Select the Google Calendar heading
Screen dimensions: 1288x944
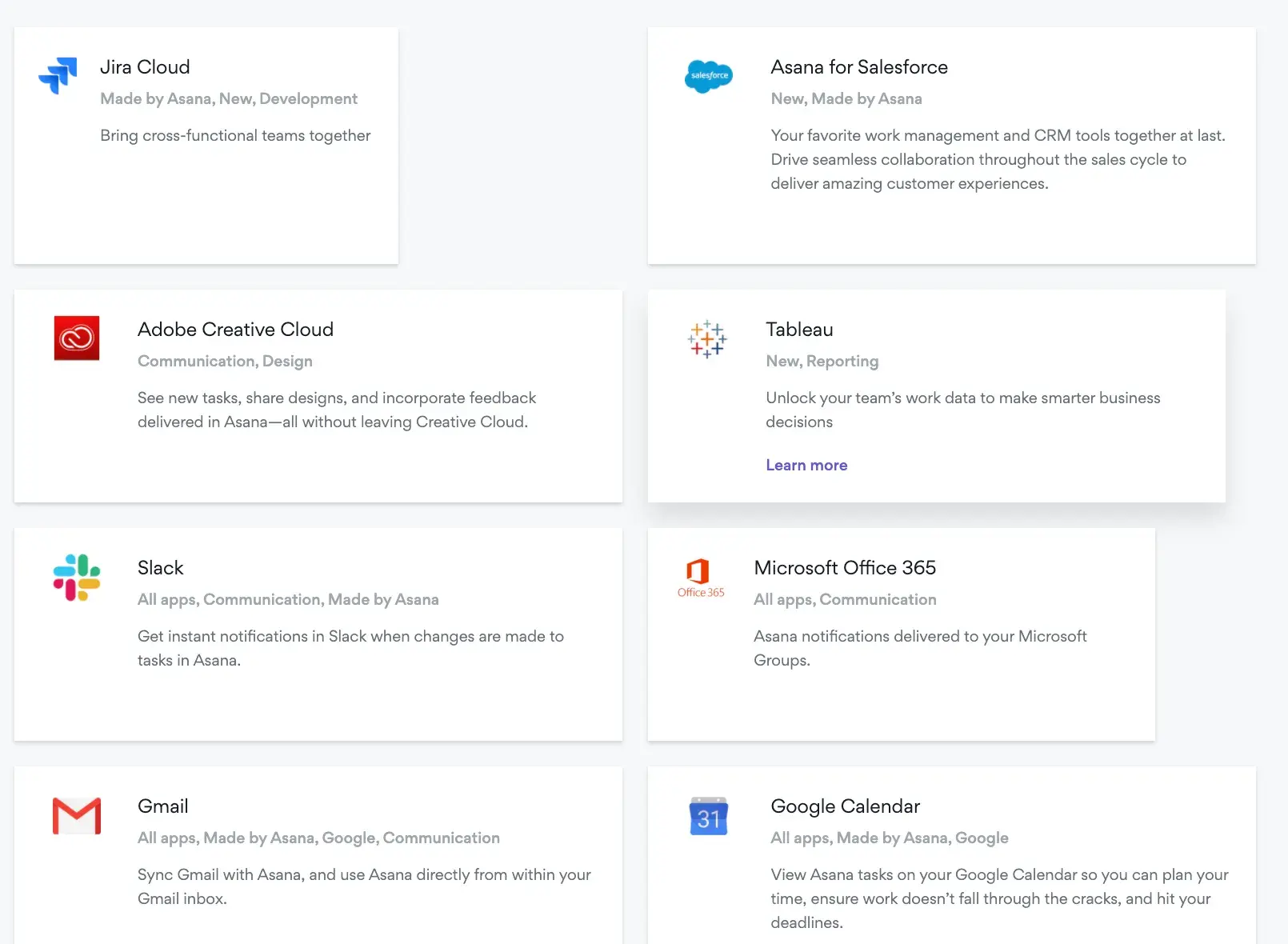point(845,806)
